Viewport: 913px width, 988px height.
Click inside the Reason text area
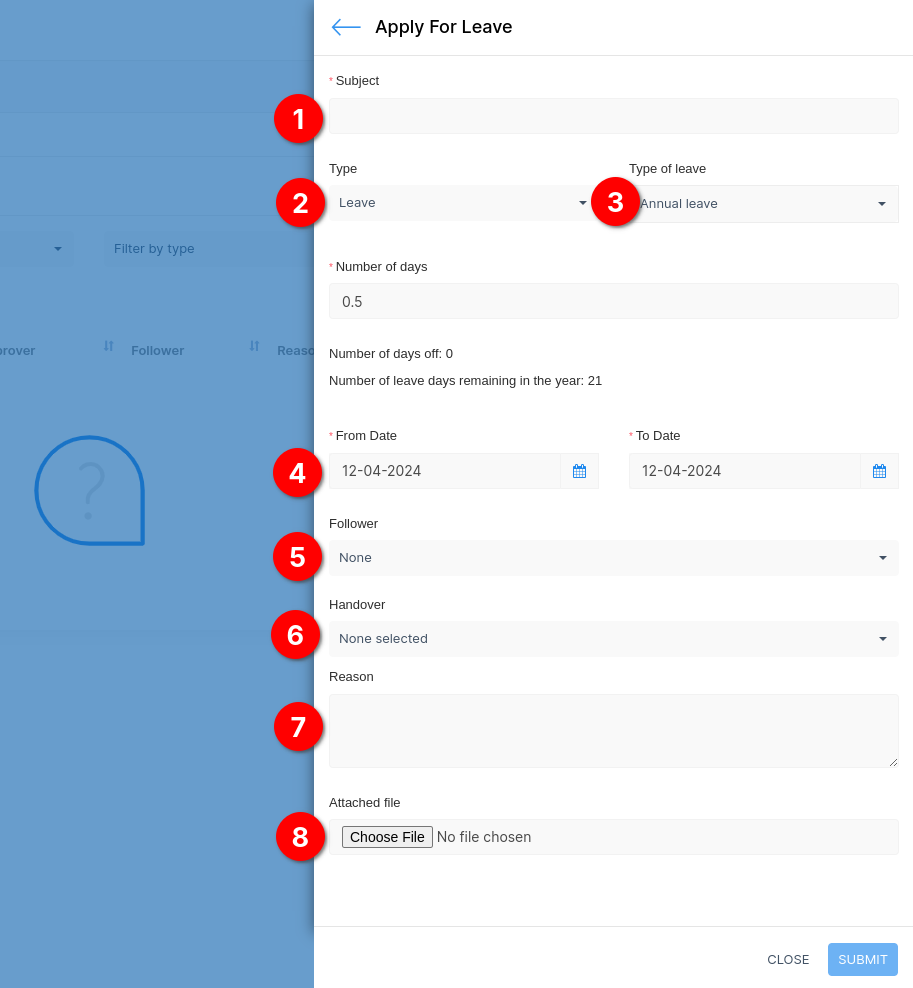(x=613, y=731)
